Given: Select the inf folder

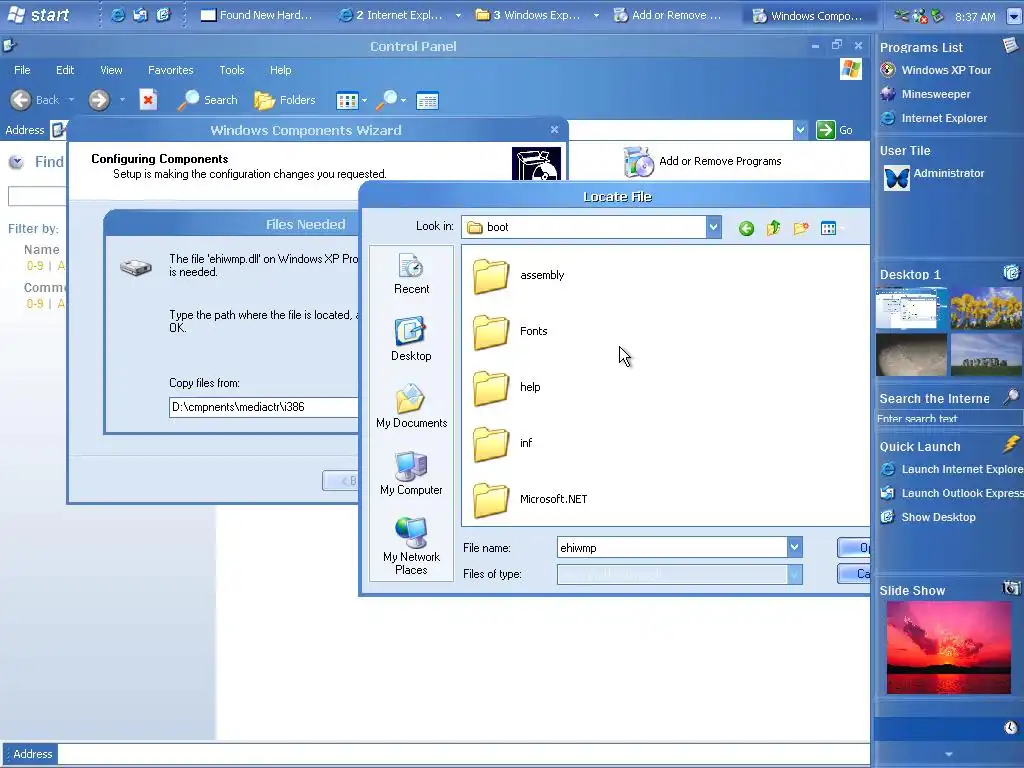Looking at the screenshot, I should click(503, 443).
